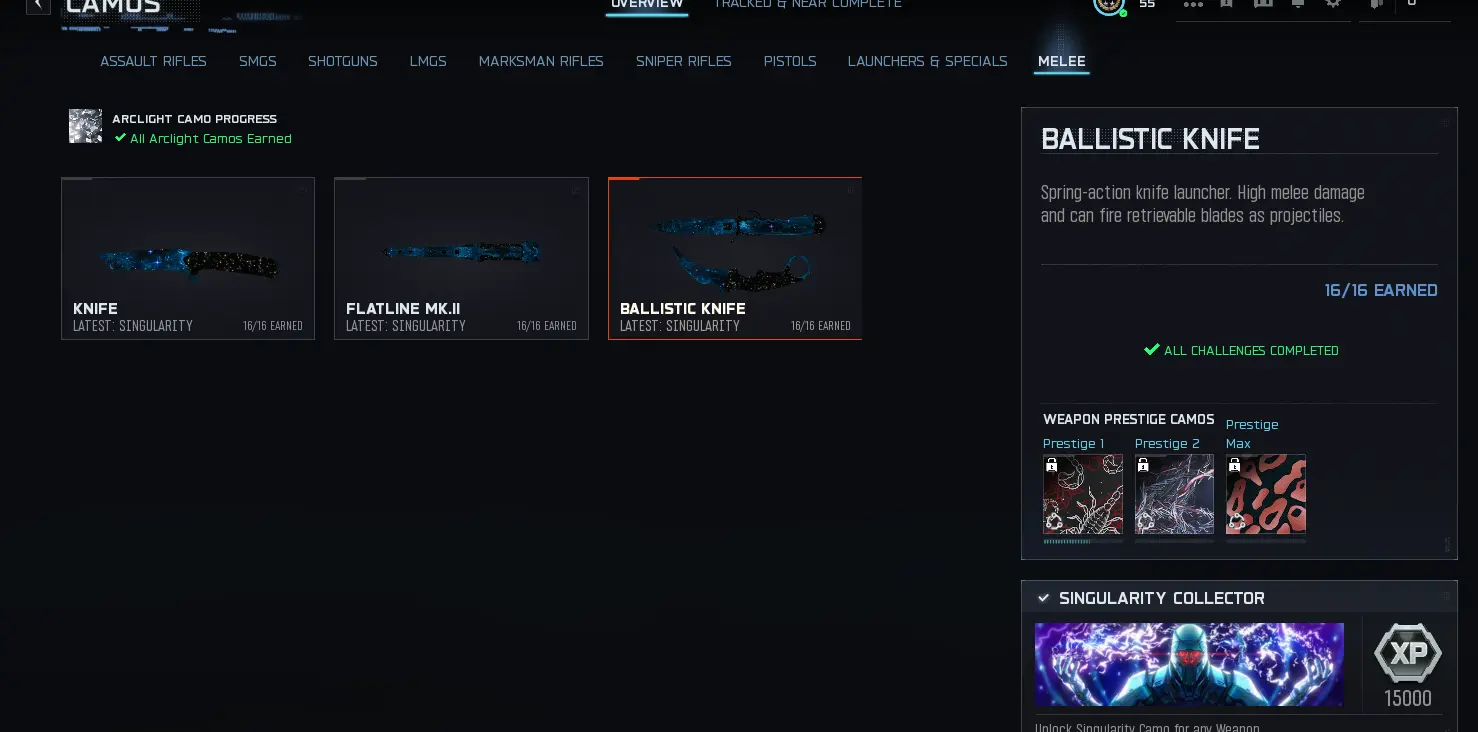Open the Sniper Rifles category tab
Screen dimensions: 1478x732
[x=684, y=61]
